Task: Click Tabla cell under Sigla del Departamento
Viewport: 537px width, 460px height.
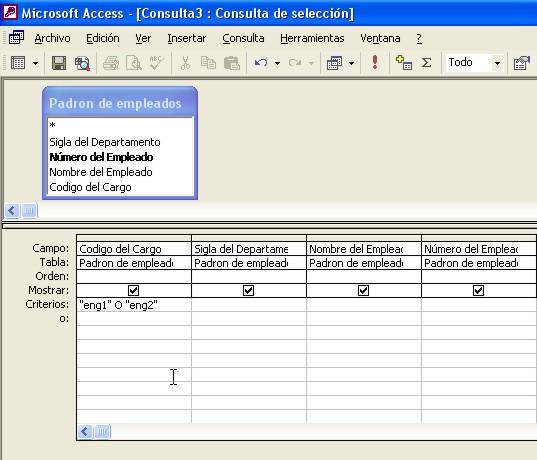Action: (x=249, y=263)
